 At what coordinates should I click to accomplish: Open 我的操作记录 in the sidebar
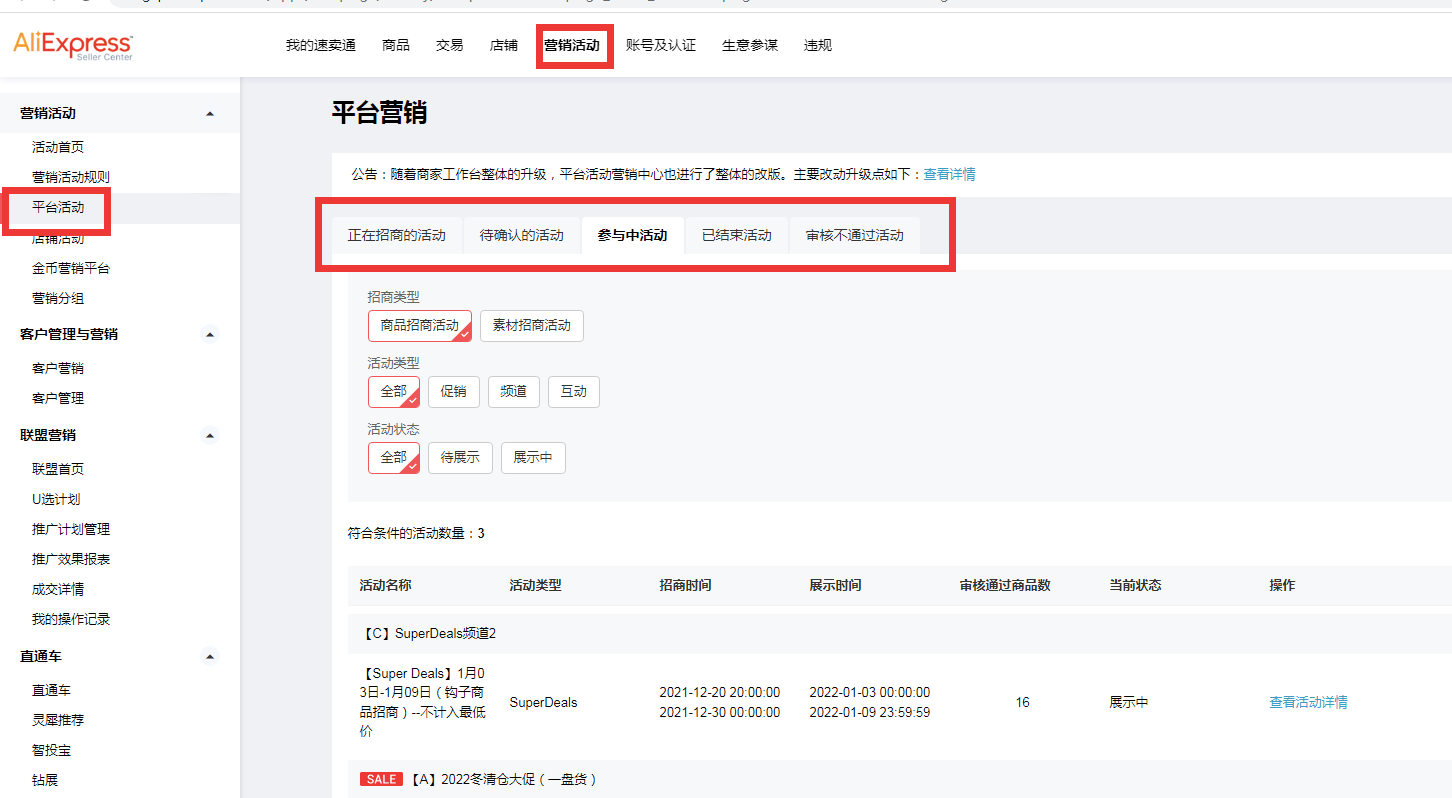click(x=71, y=619)
